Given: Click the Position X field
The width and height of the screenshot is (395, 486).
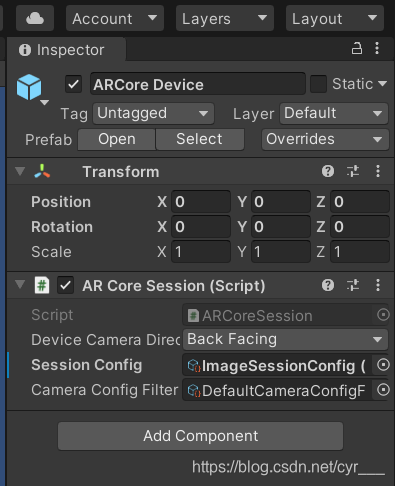Looking at the screenshot, I should 201,202.
